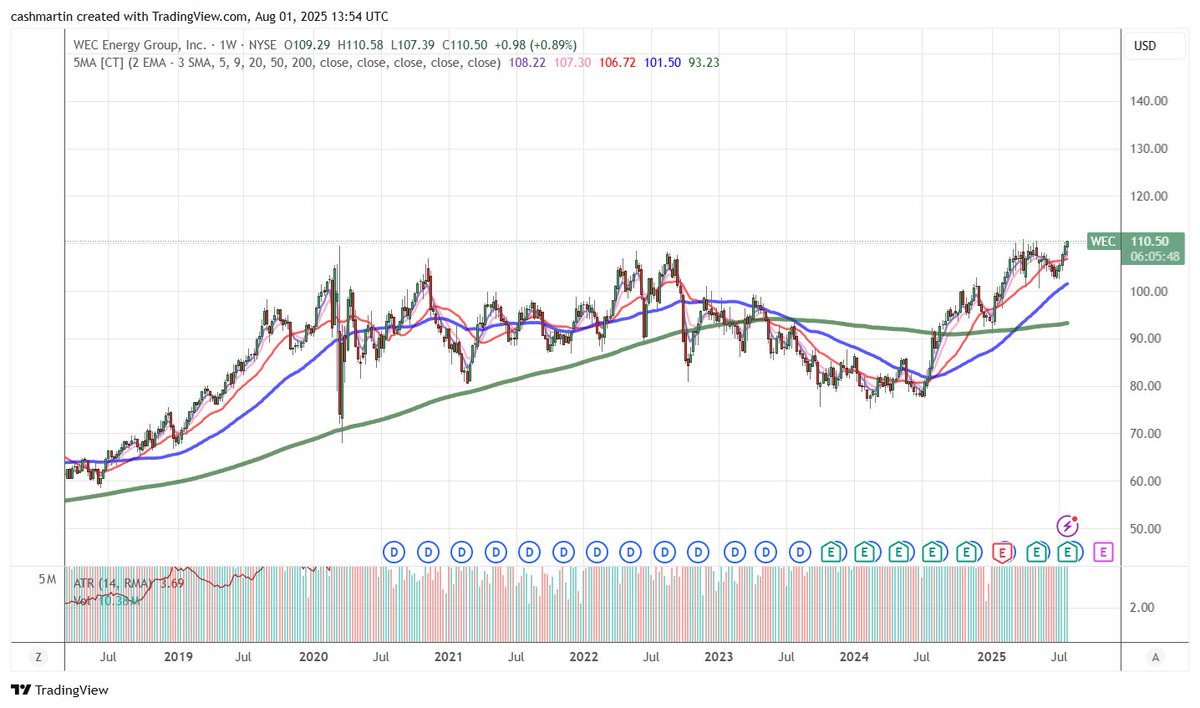Click the 2021 time axis label
This screenshot has width=1200, height=708.
448,657
